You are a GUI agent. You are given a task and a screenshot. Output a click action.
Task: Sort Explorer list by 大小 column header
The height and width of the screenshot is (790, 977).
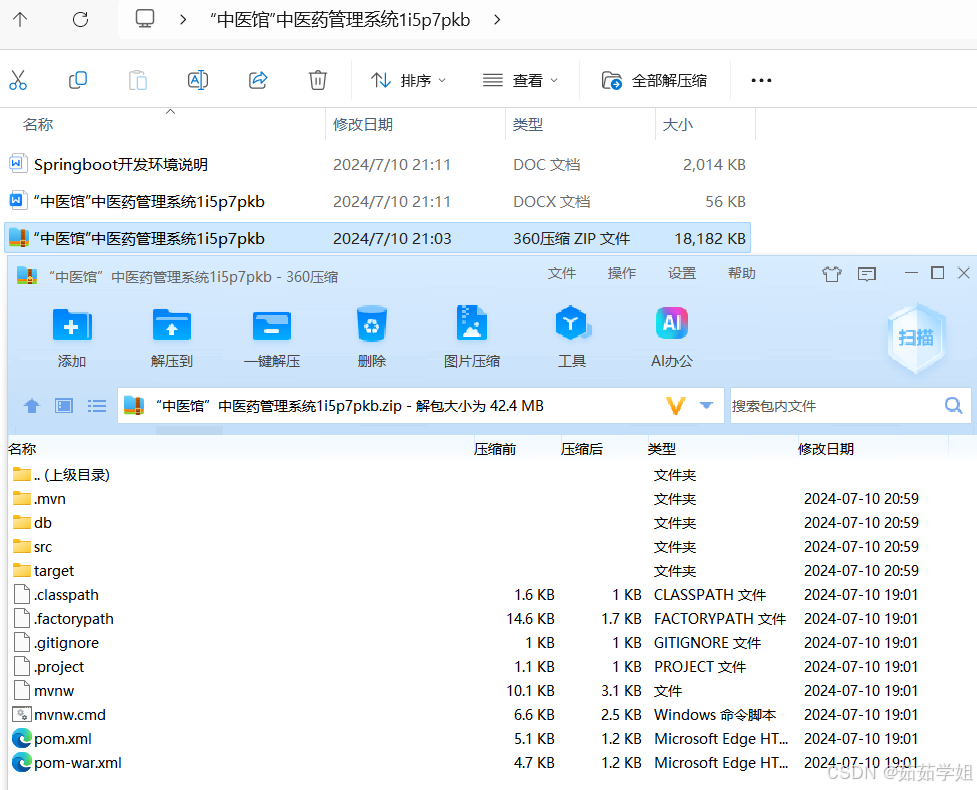pyautogui.click(x=678, y=125)
